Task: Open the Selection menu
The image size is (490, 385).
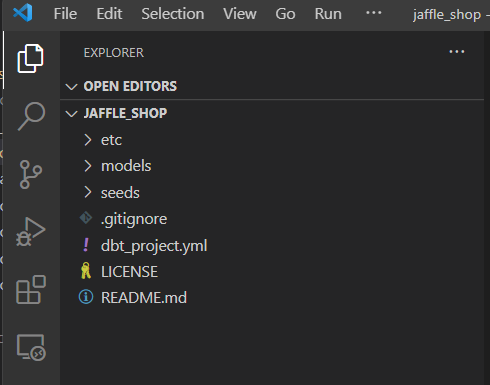Action: coord(173,14)
